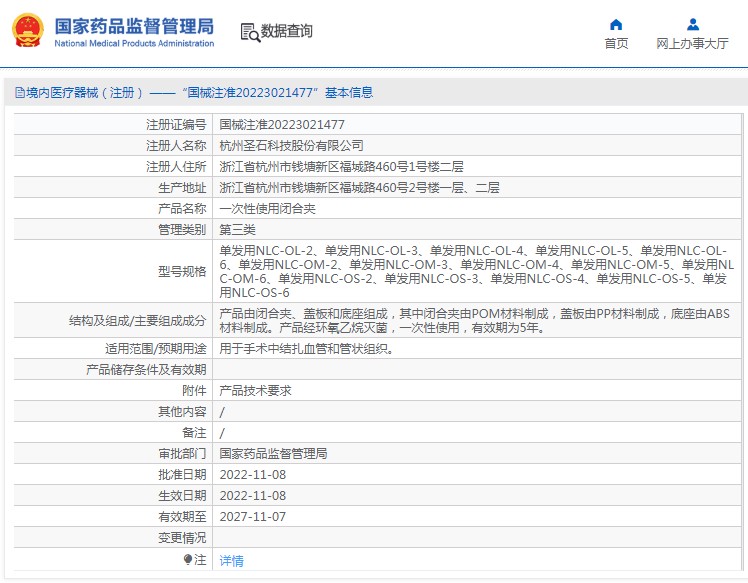Click the 变更情况 row label
This screenshot has width=748, height=583.
182,538
